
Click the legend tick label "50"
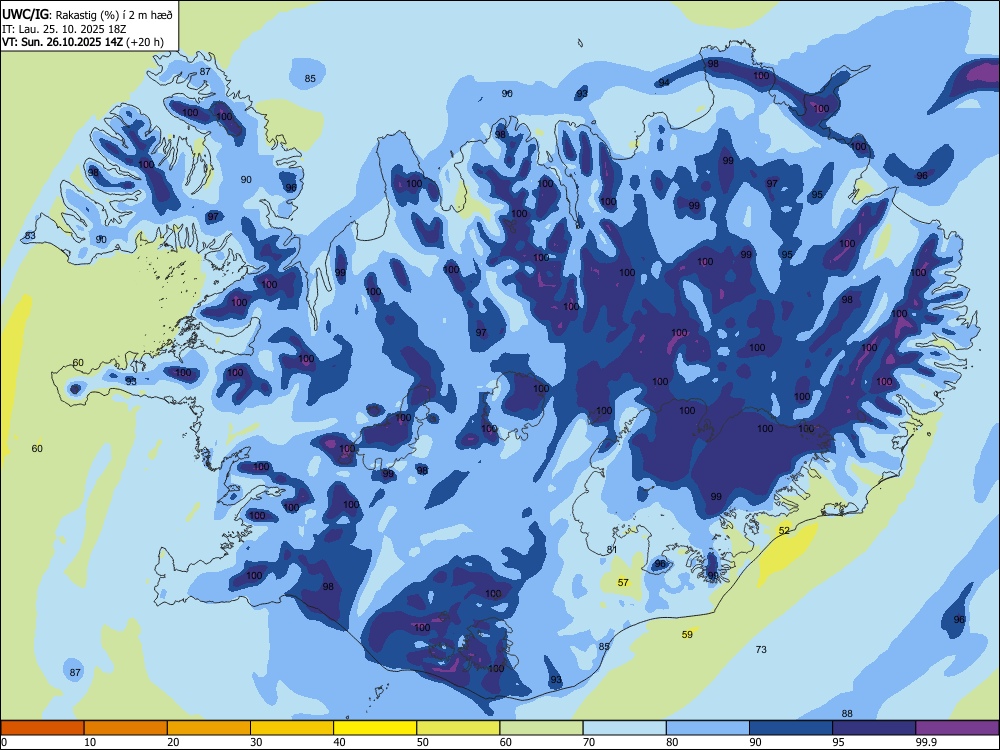[x=423, y=742]
